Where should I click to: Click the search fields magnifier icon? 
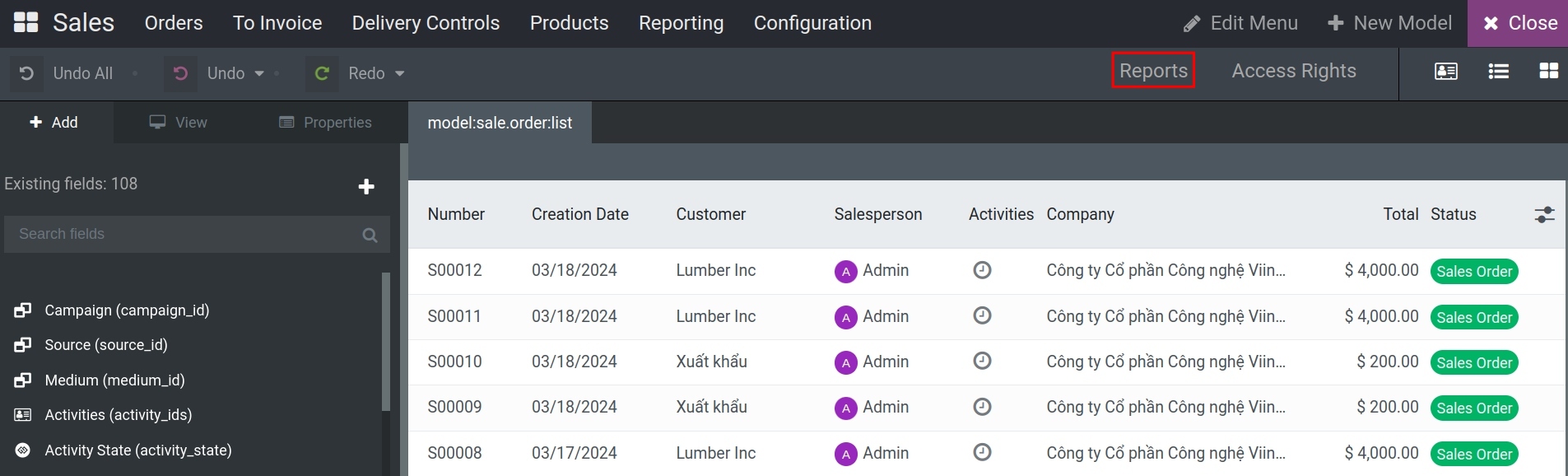pyautogui.click(x=370, y=236)
